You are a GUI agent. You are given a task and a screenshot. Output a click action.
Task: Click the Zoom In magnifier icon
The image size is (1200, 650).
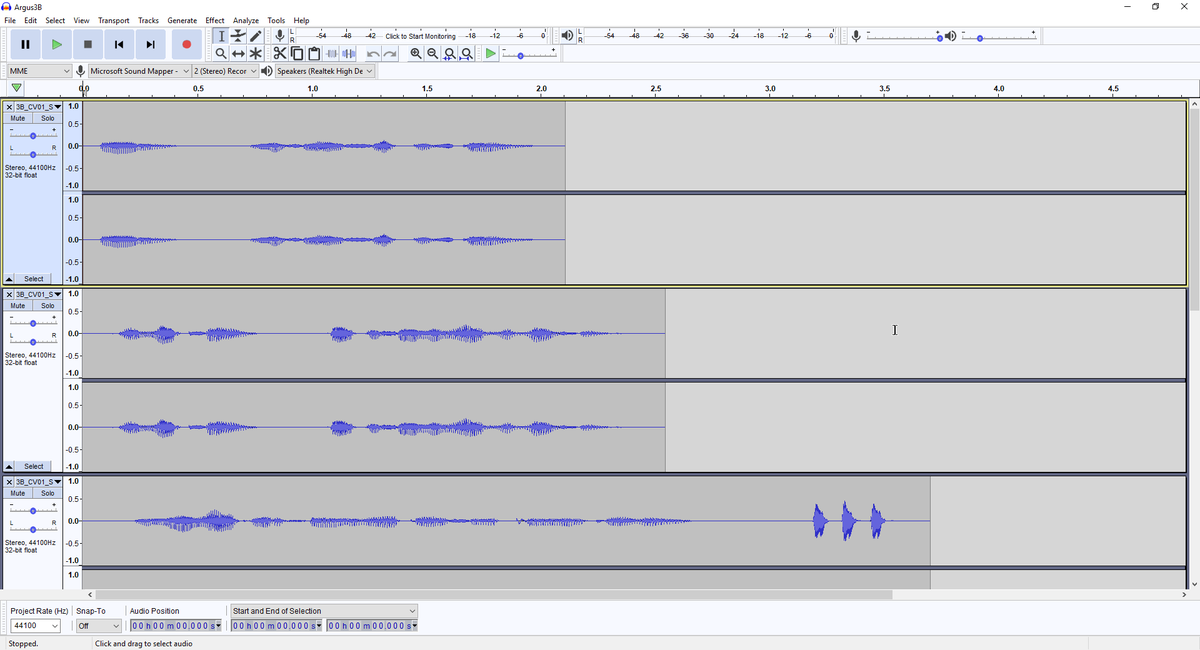416,53
